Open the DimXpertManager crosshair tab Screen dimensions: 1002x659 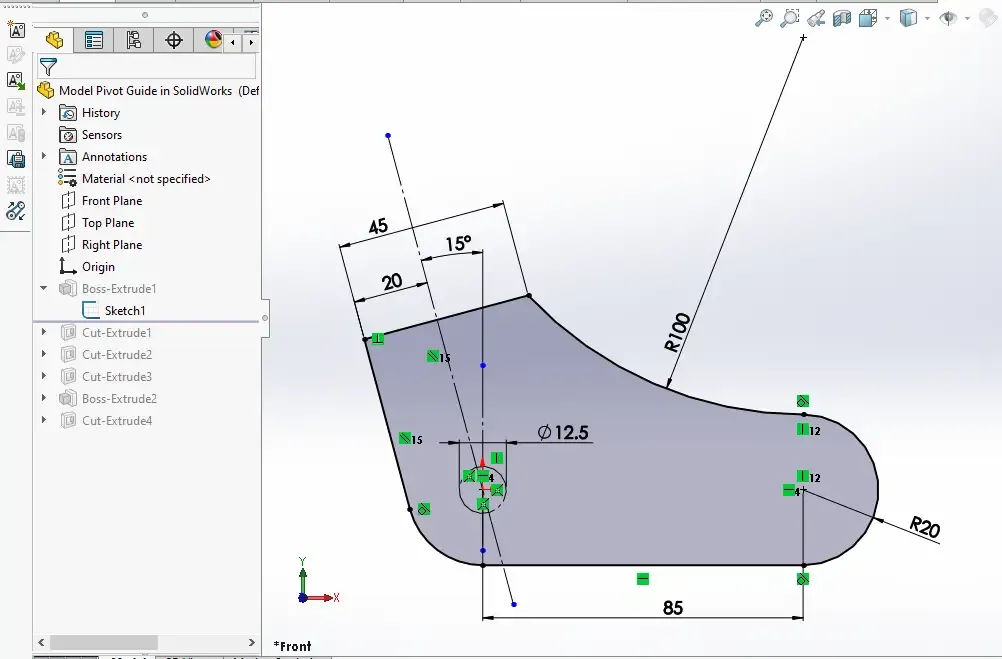point(173,41)
